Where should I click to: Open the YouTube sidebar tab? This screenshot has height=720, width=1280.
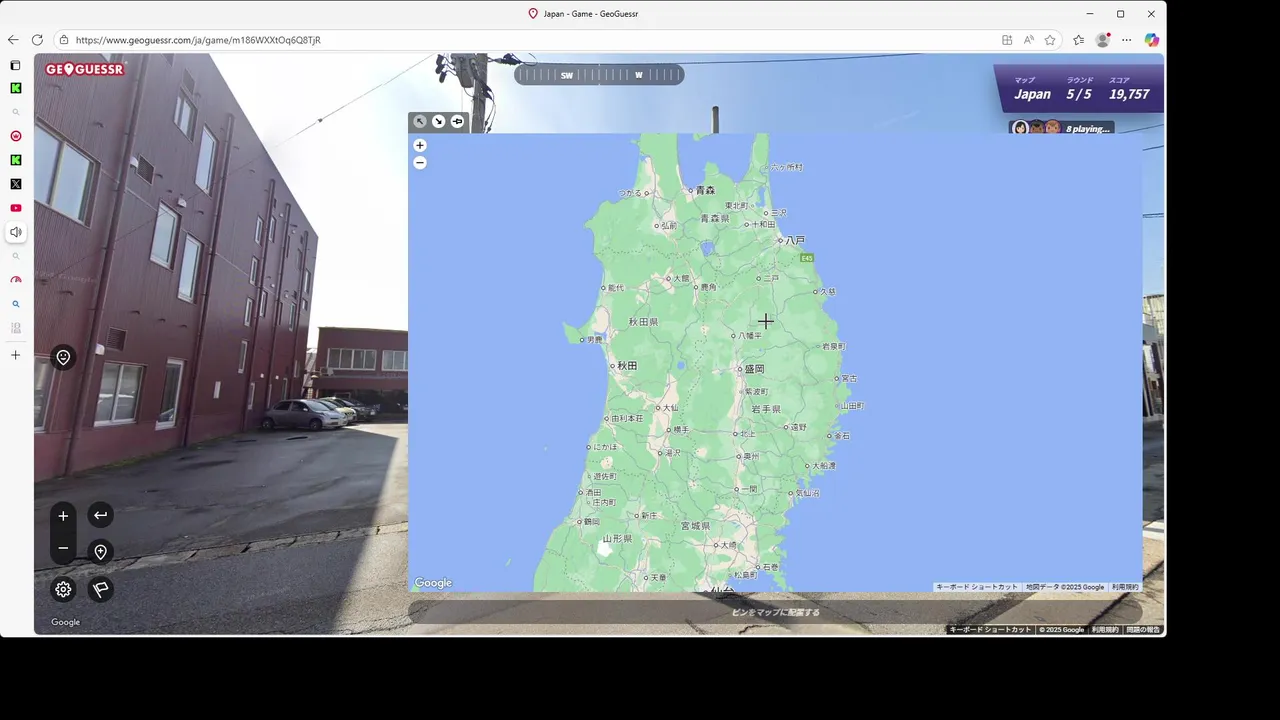click(x=15, y=208)
